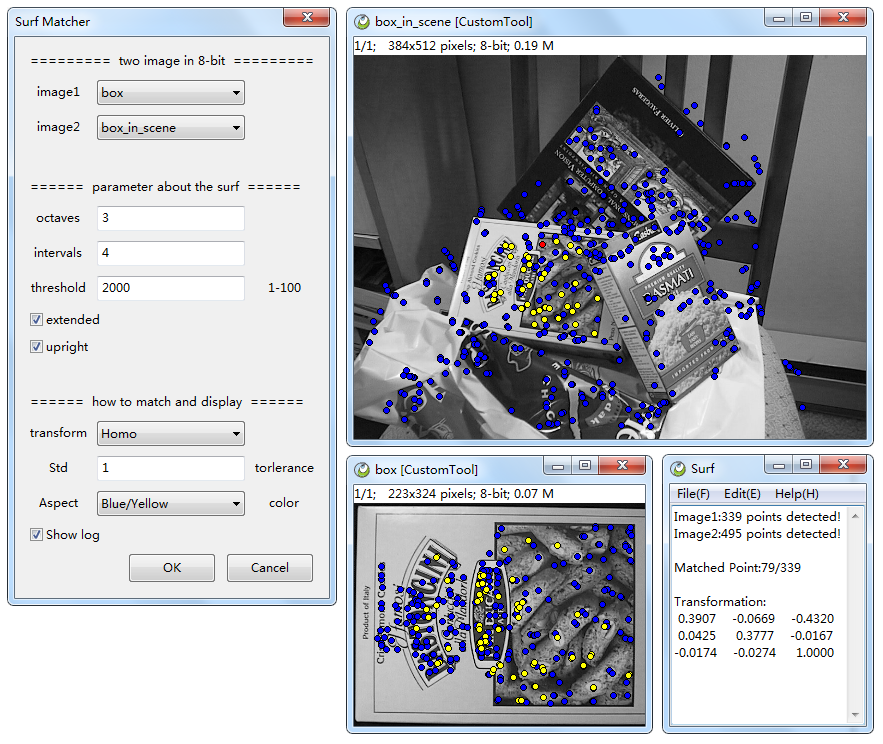The height and width of the screenshot is (744, 883).
Task: Close the Surf Matcher dialog
Action: click(x=307, y=17)
